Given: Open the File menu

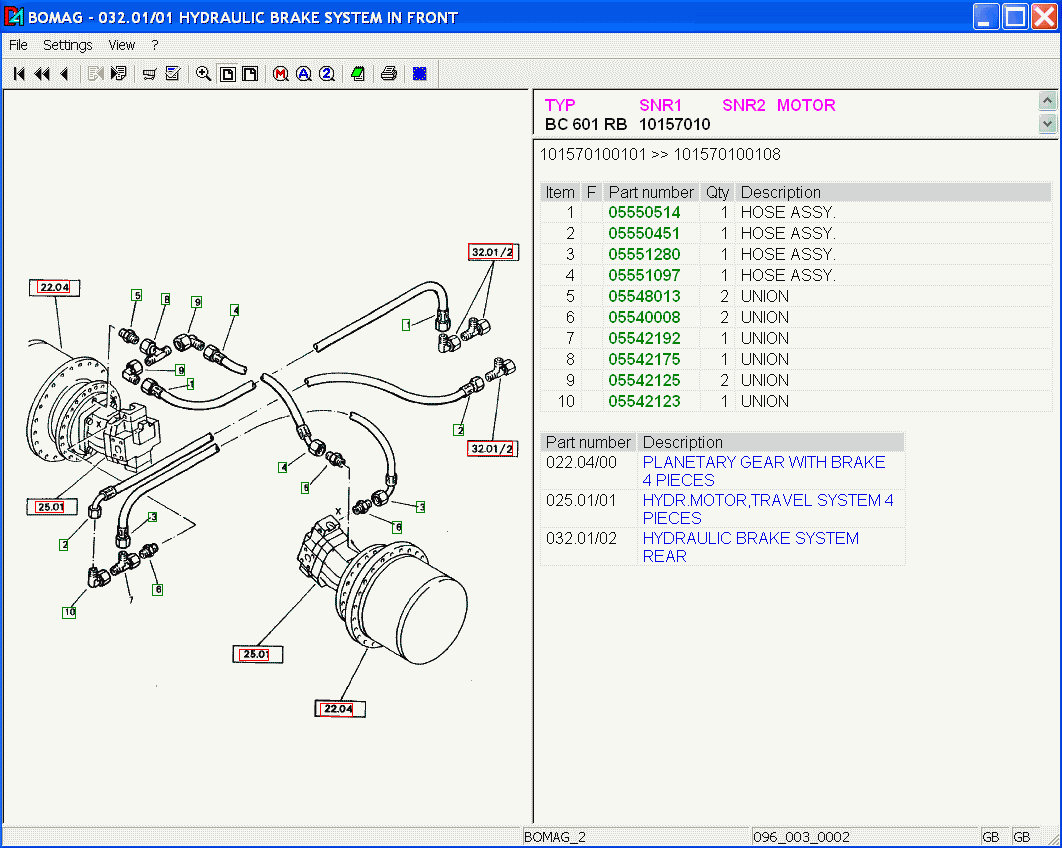Looking at the screenshot, I should pos(18,45).
